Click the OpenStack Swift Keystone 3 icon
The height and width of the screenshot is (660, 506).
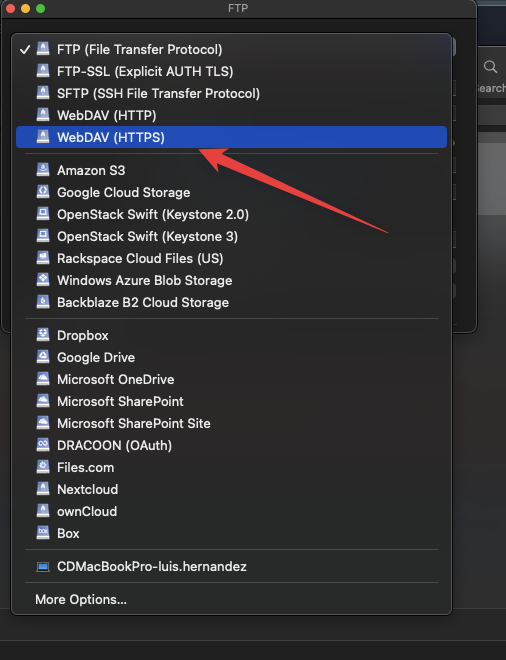click(x=43, y=236)
